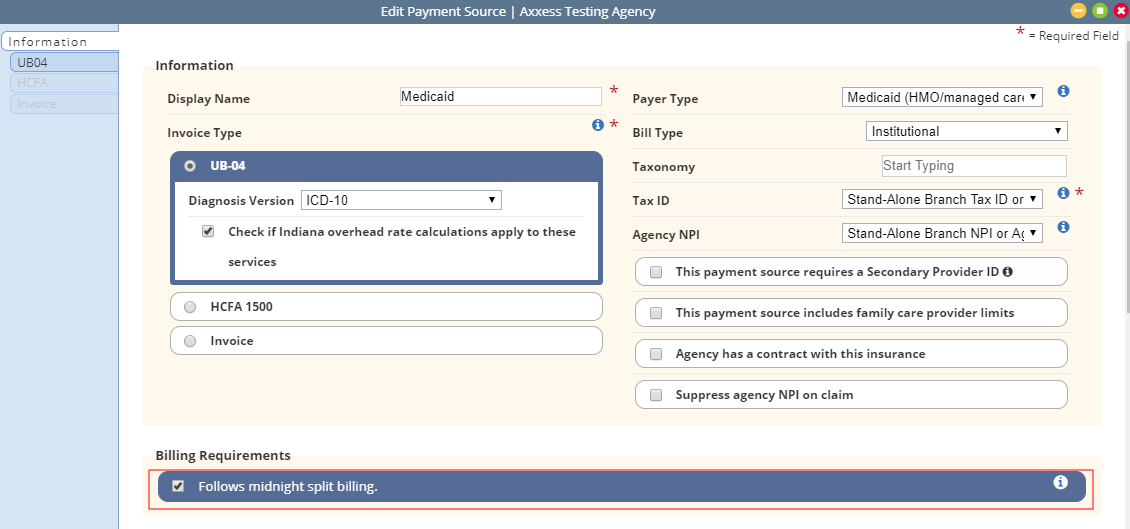Click the yellow minimize window icon
The image size is (1130, 529).
[1078, 11]
